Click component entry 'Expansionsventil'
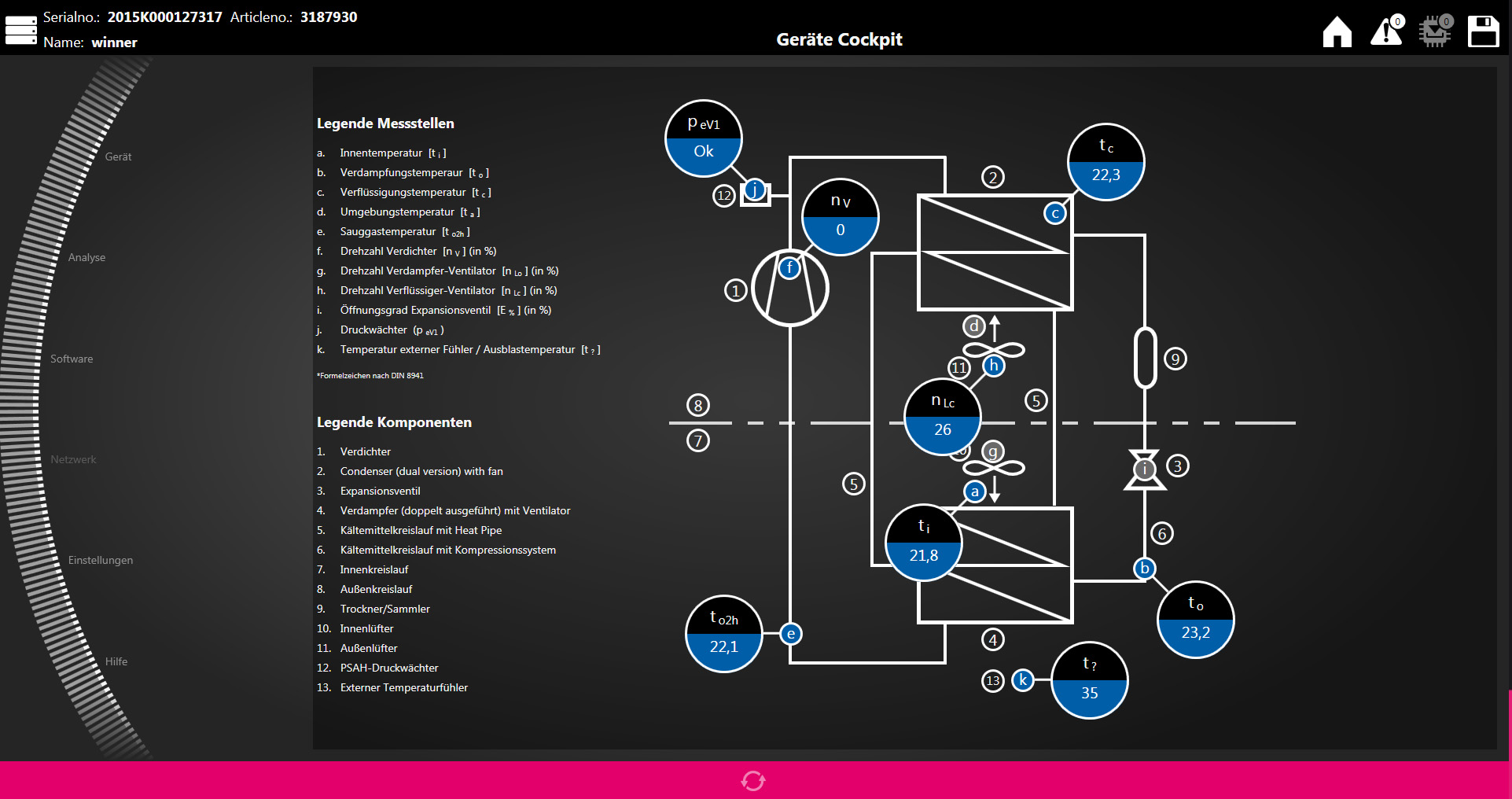The height and width of the screenshot is (799, 1512). click(x=380, y=491)
